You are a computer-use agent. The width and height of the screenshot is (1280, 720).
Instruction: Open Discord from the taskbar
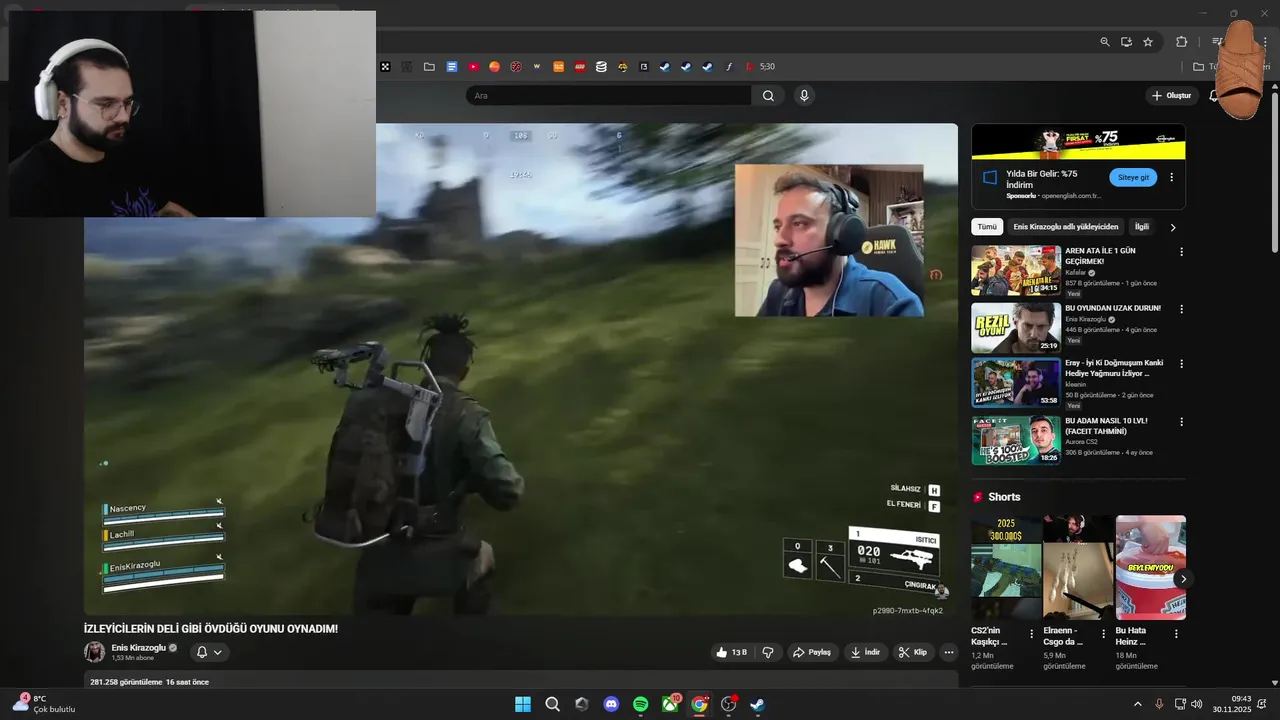pos(611,704)
